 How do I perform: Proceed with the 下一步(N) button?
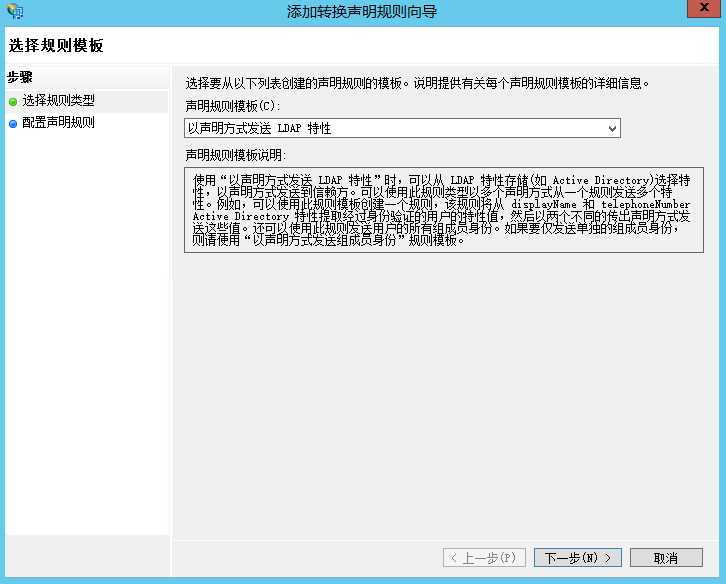coord(578,557)
